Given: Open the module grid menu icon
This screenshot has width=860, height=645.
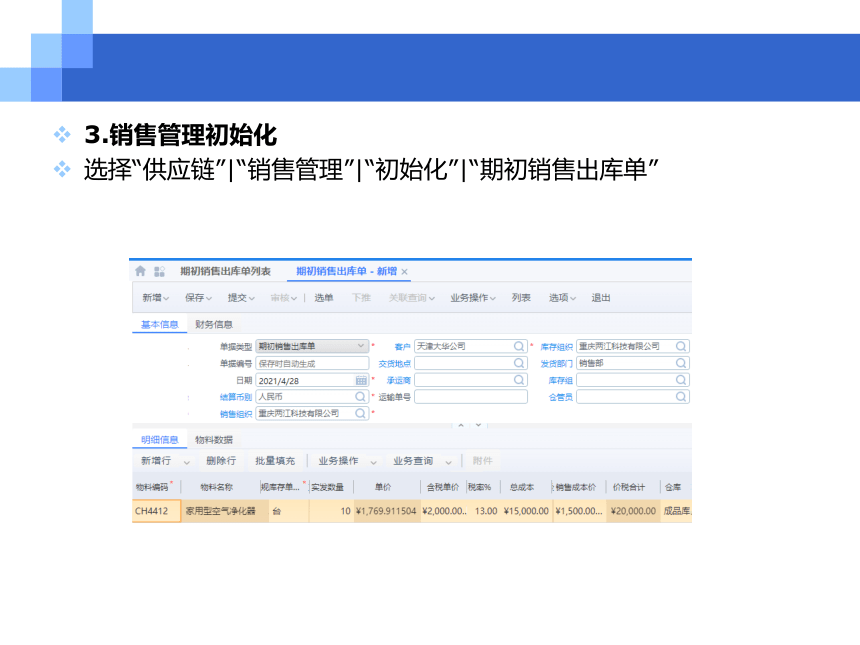Looking at the screenshot, I should click(159, 271).
